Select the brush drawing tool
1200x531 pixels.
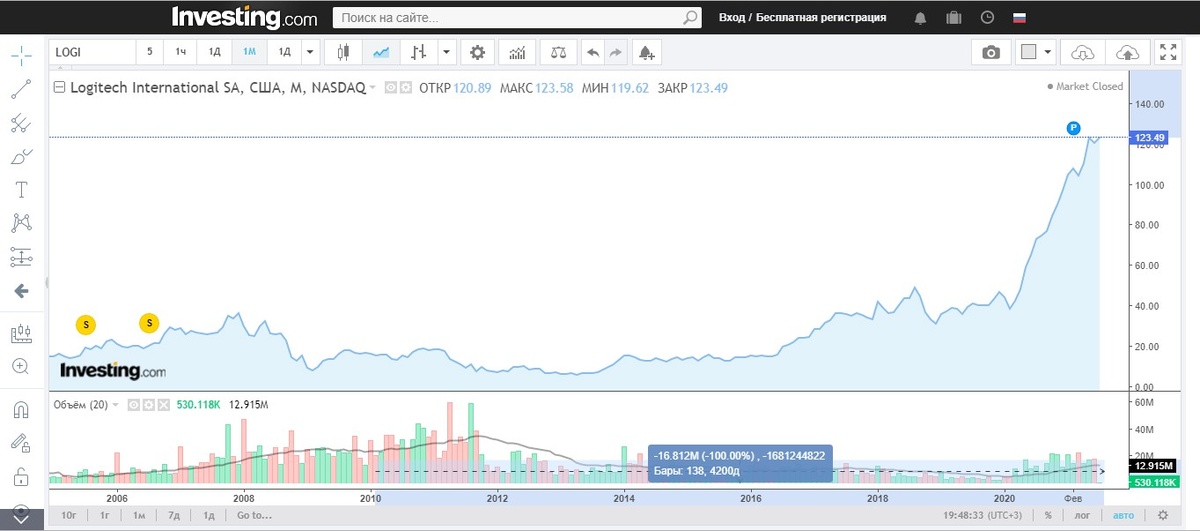pyautogui.click(x=21, y=157)
